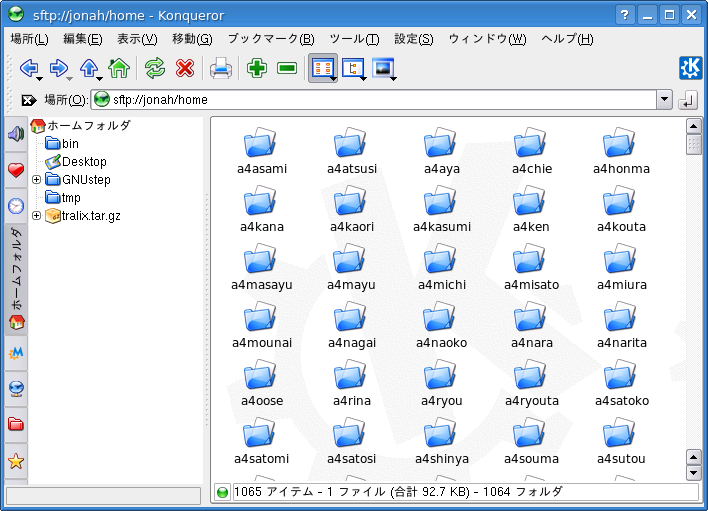Open the 移動(G) menu

(192, 39)
